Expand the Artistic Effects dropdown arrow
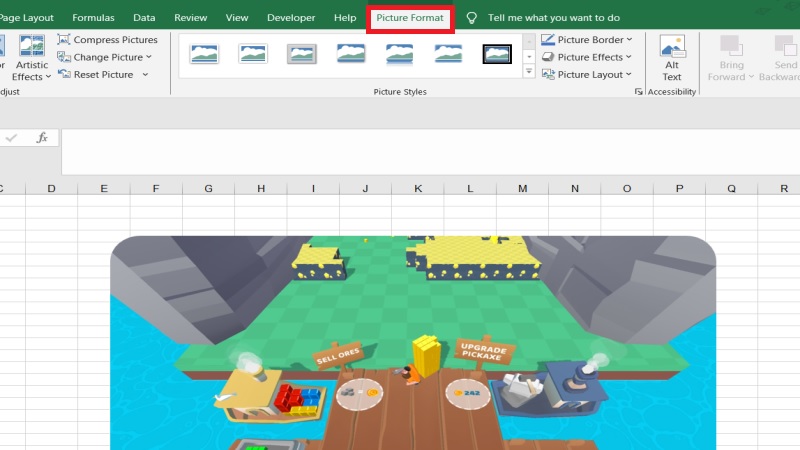This screenshot has height=450, width=800. 48,77
